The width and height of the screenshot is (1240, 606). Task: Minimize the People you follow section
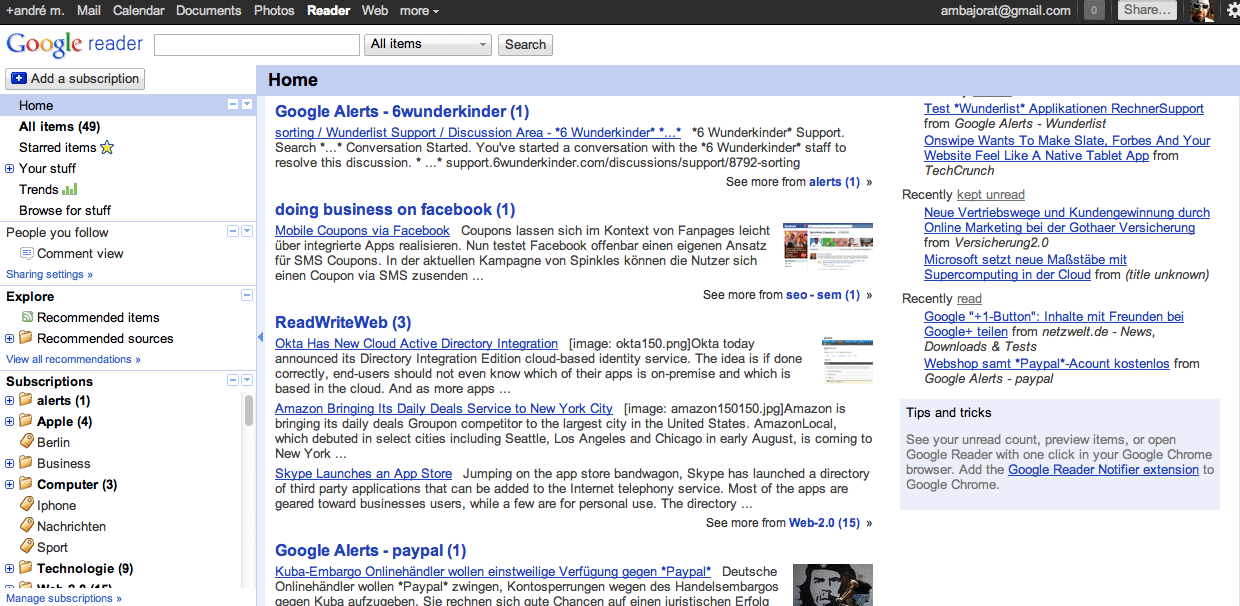point(233,231)
